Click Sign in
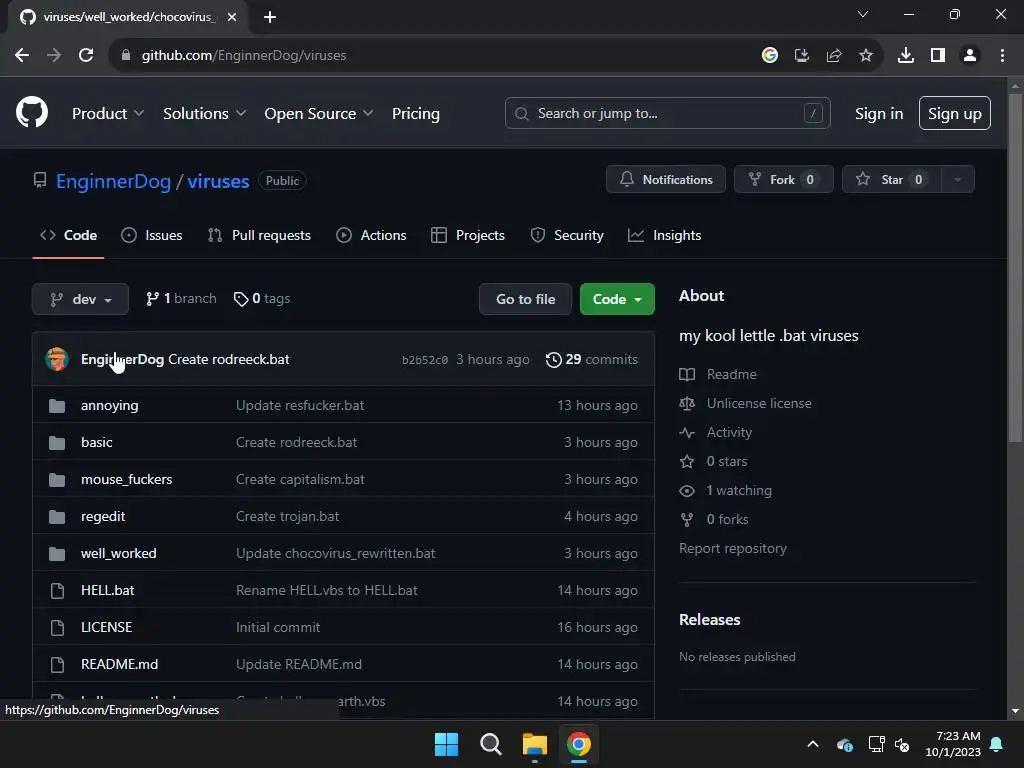The image size is (1024, 768). coord(879,114)
